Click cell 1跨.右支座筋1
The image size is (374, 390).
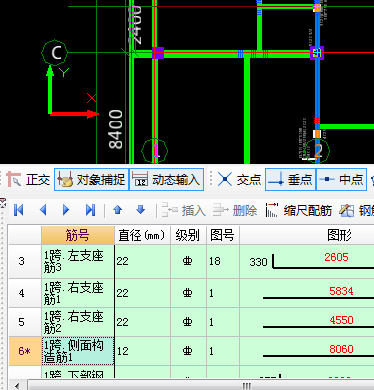point(78,293)
